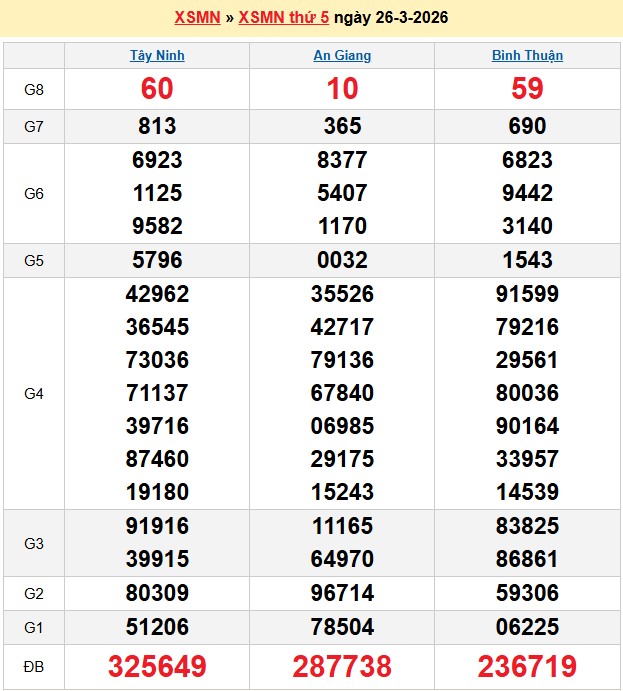Click the G8 row label
This screenshot has width=623, height=691.
coord(34,89)
